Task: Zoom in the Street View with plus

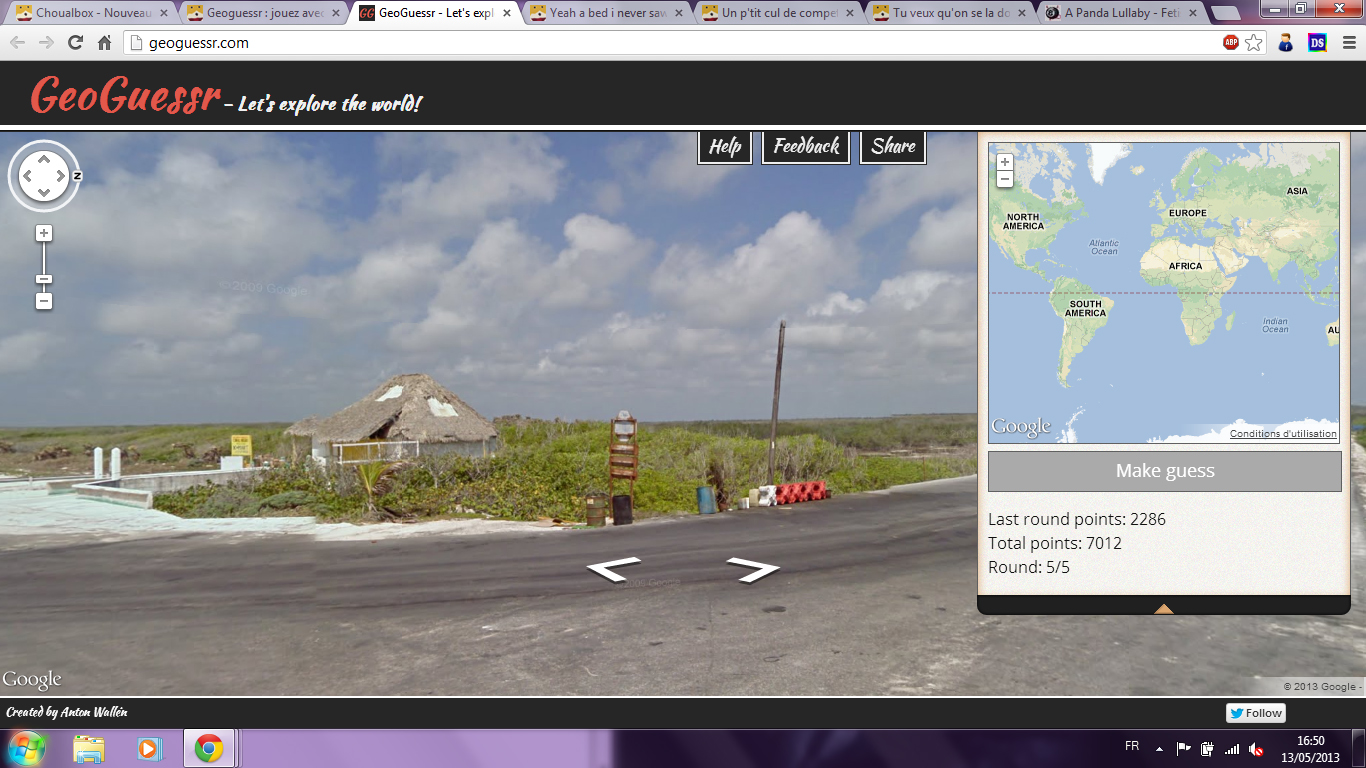Action: [x=44, y=233]
